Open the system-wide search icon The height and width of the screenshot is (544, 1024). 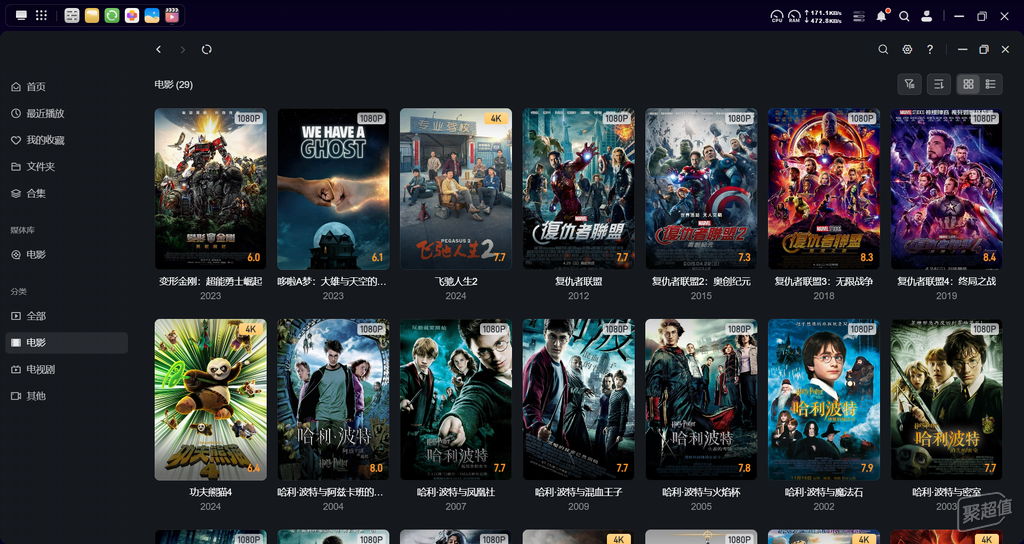click(904, 16)
